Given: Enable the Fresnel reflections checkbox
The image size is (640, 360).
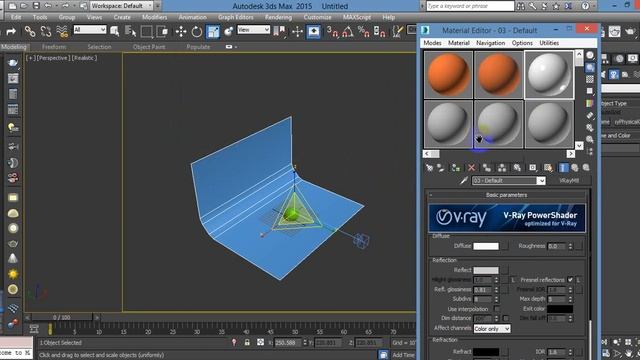Looking at the screenshot, I should coord(570,280).
